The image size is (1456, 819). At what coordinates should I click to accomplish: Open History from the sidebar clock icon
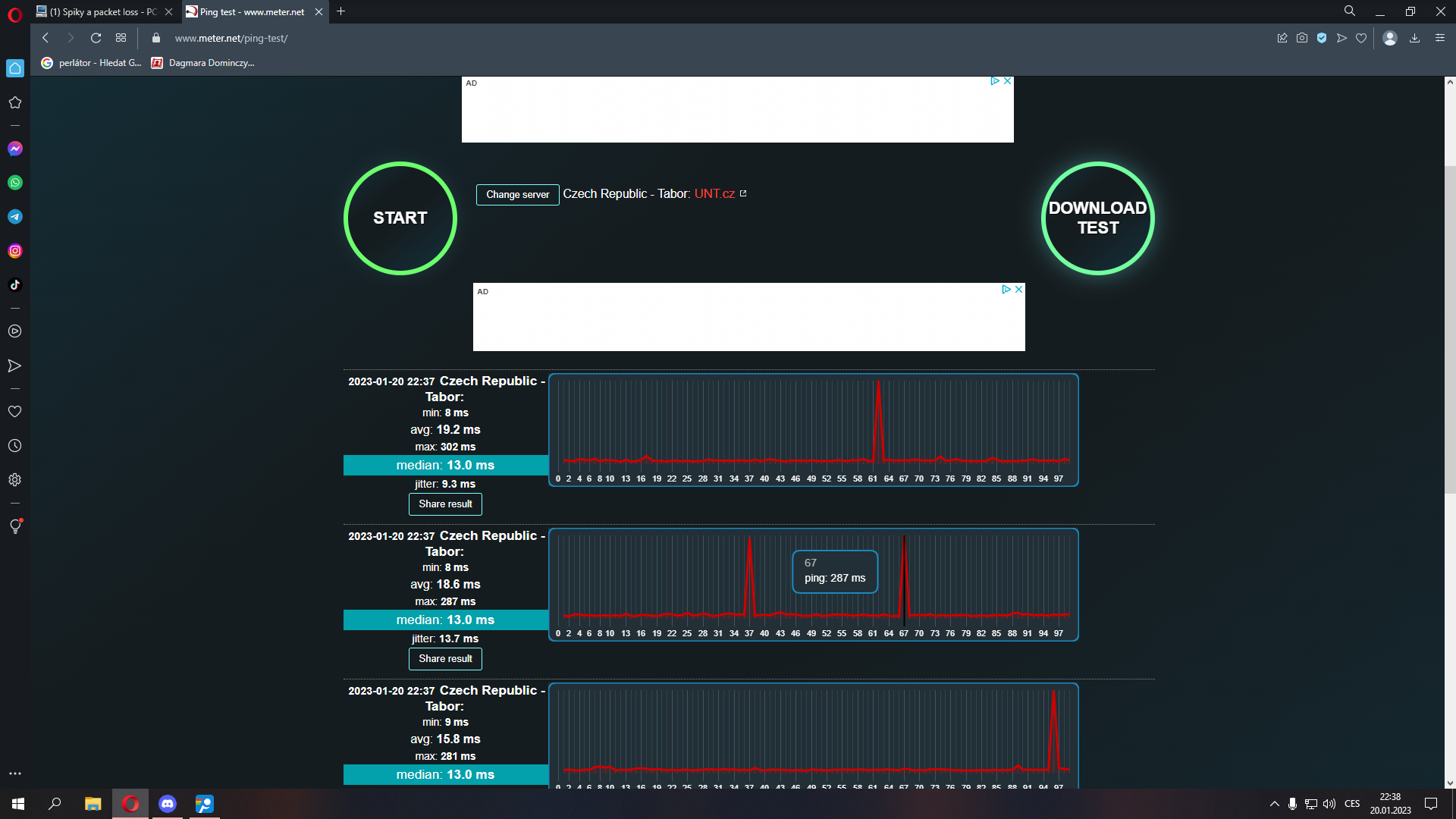point(15,446)
